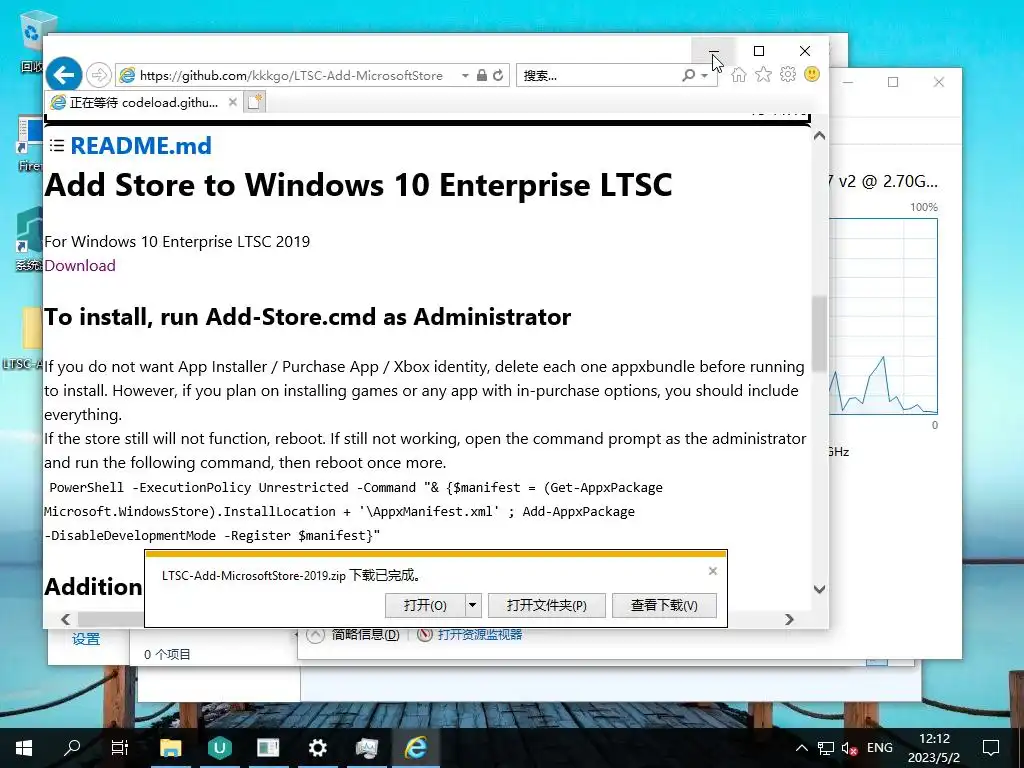Minimize the Internet Explorer window

click(713, 51)
